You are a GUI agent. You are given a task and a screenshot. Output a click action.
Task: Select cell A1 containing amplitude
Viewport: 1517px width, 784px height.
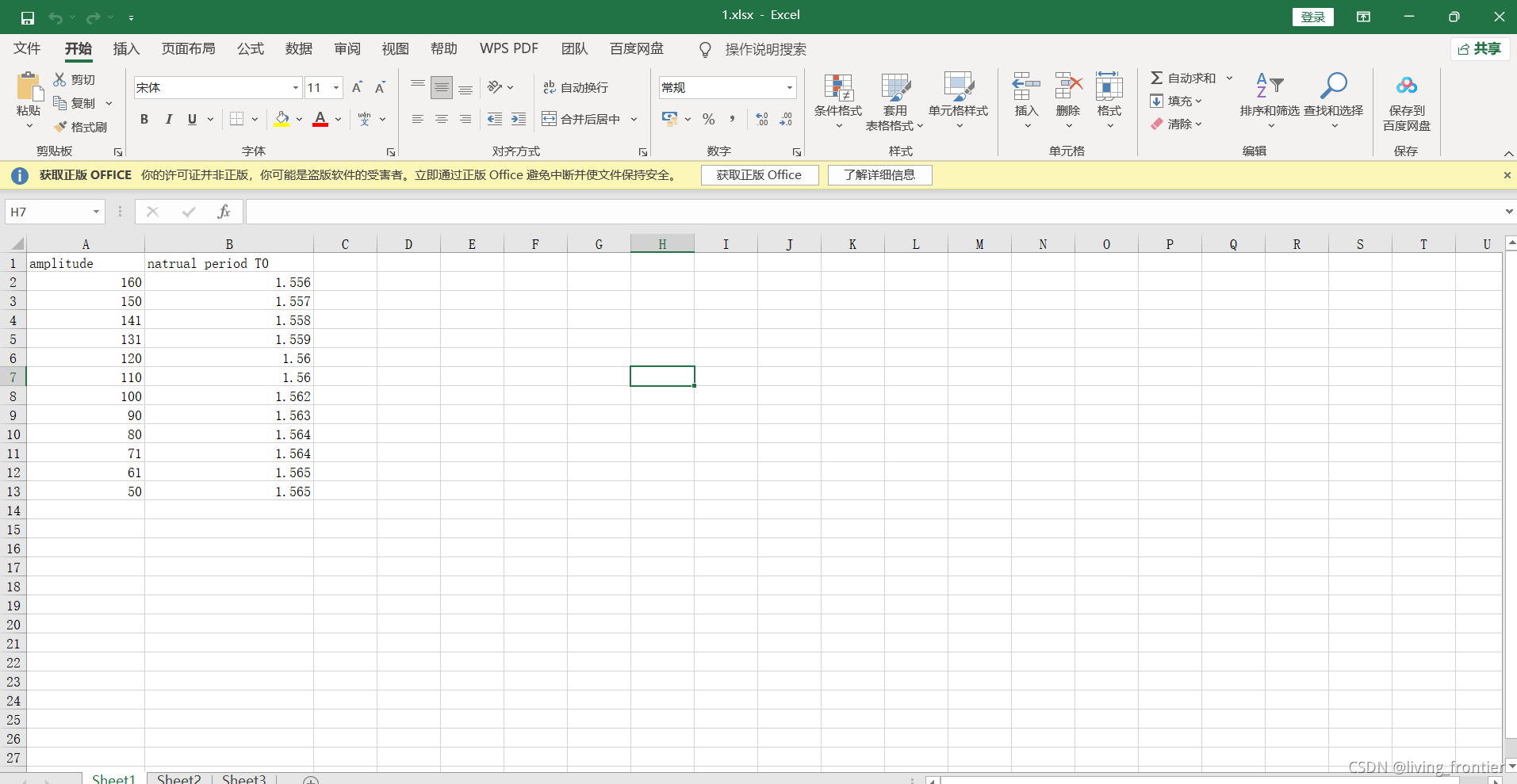[x=86, y=263]
